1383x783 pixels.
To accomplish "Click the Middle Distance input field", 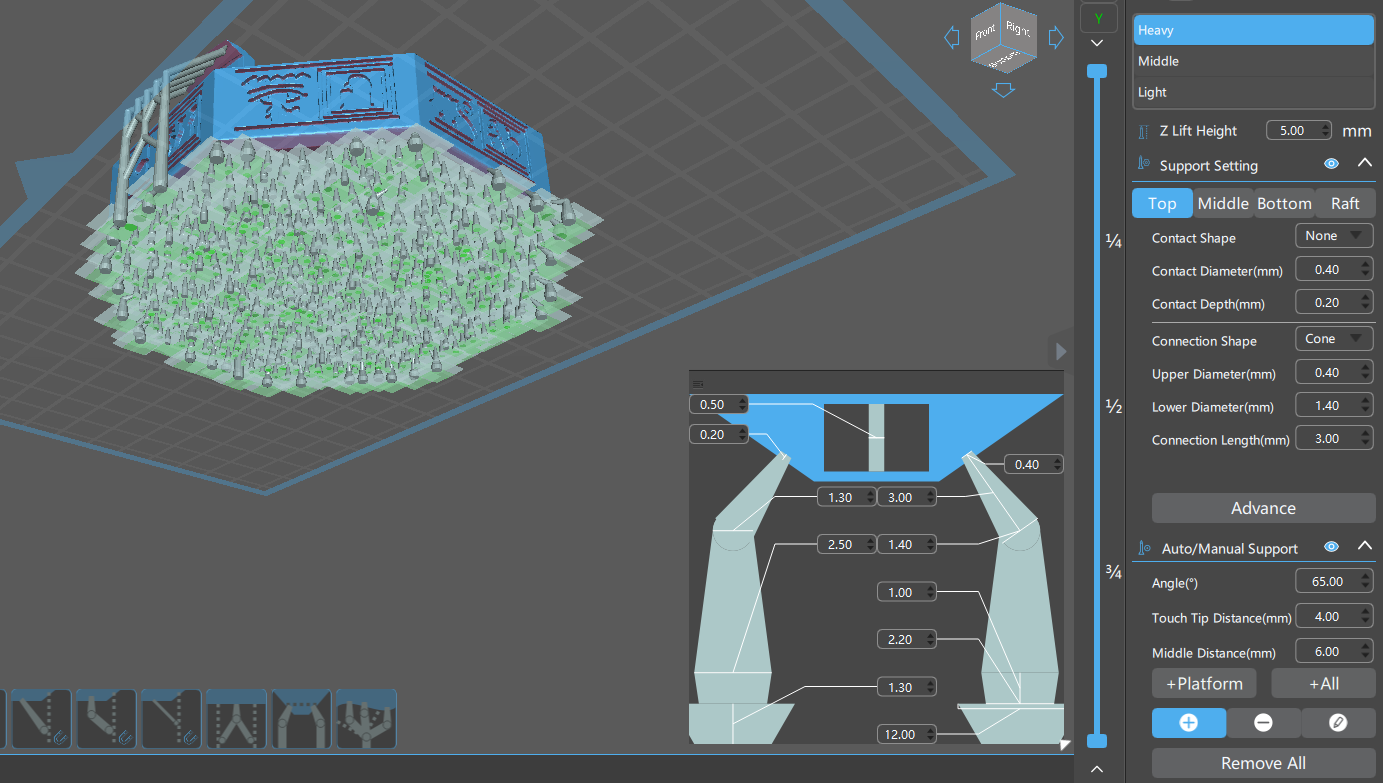I will (1334, 651).
